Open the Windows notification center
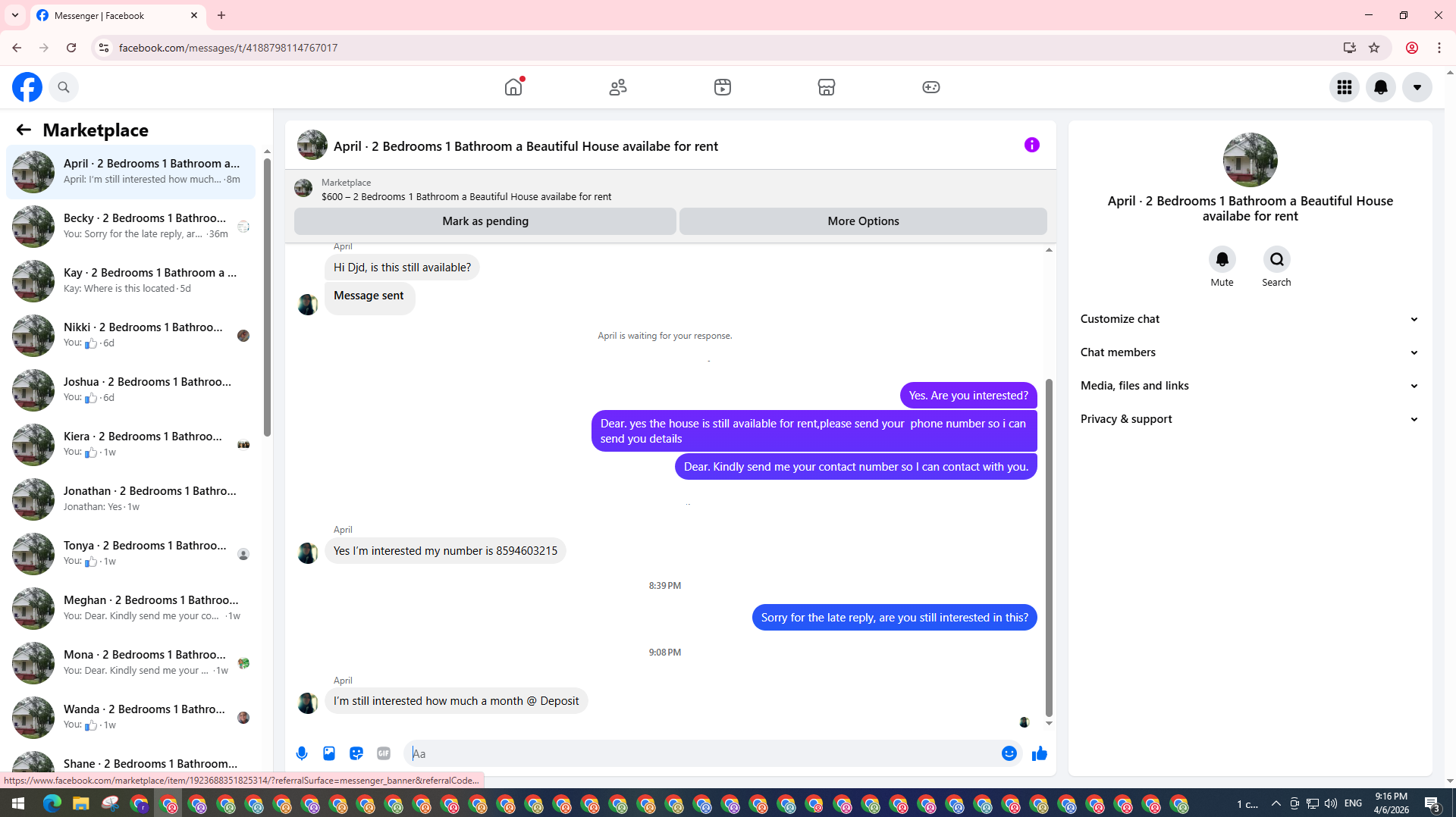 click(1432, 803)
